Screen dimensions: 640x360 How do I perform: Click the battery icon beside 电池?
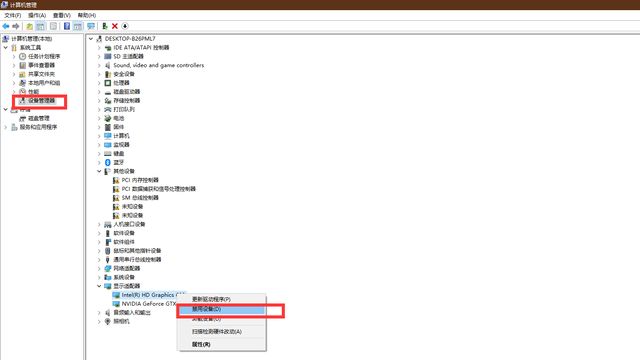(108, 118)
